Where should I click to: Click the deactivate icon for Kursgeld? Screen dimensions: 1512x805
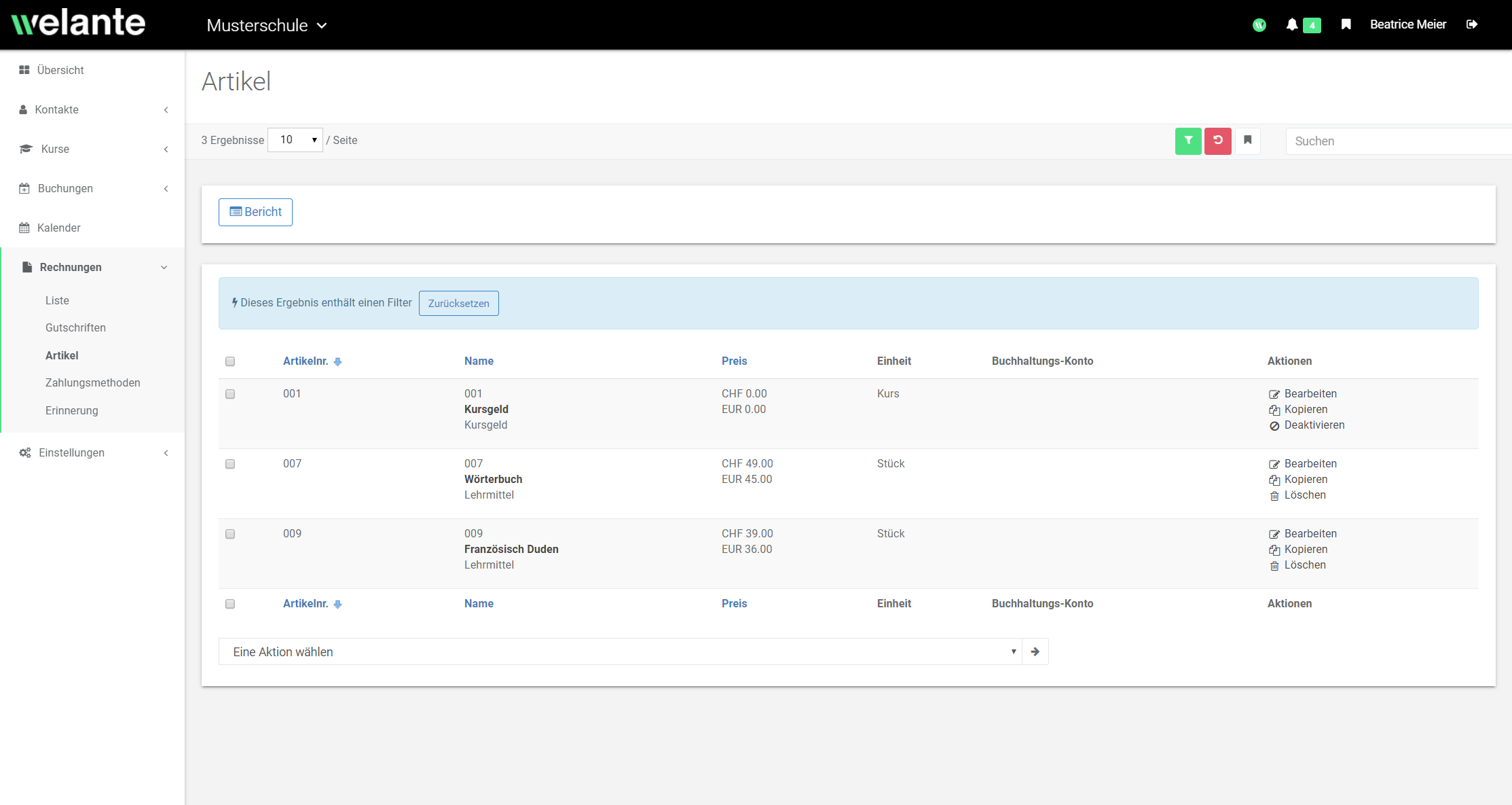coord(1274,426)
